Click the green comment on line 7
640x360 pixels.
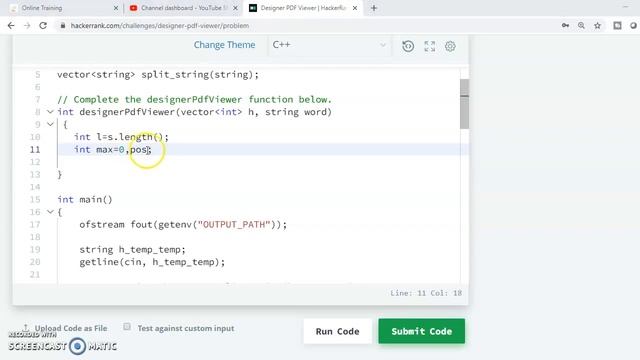195,100
